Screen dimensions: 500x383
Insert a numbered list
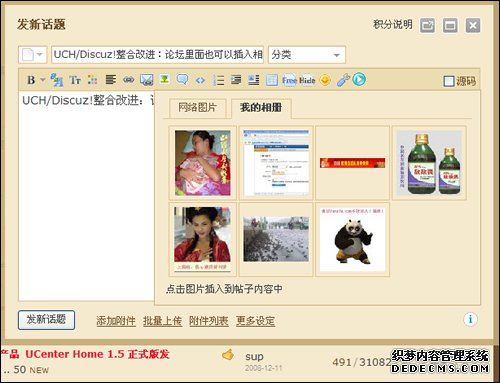219,80
